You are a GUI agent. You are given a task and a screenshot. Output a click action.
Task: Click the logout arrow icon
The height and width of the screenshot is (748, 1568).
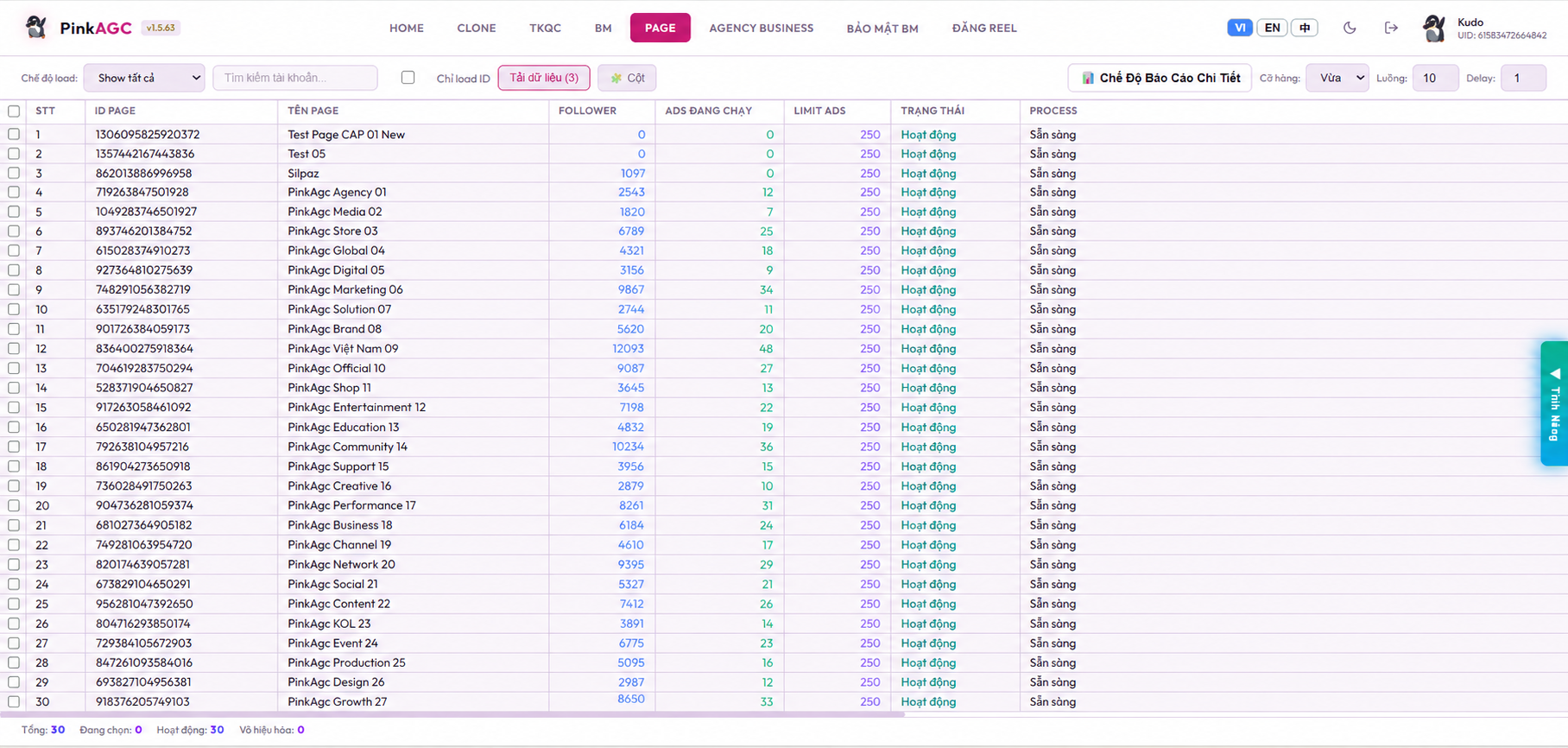[x=1391, y=28]
